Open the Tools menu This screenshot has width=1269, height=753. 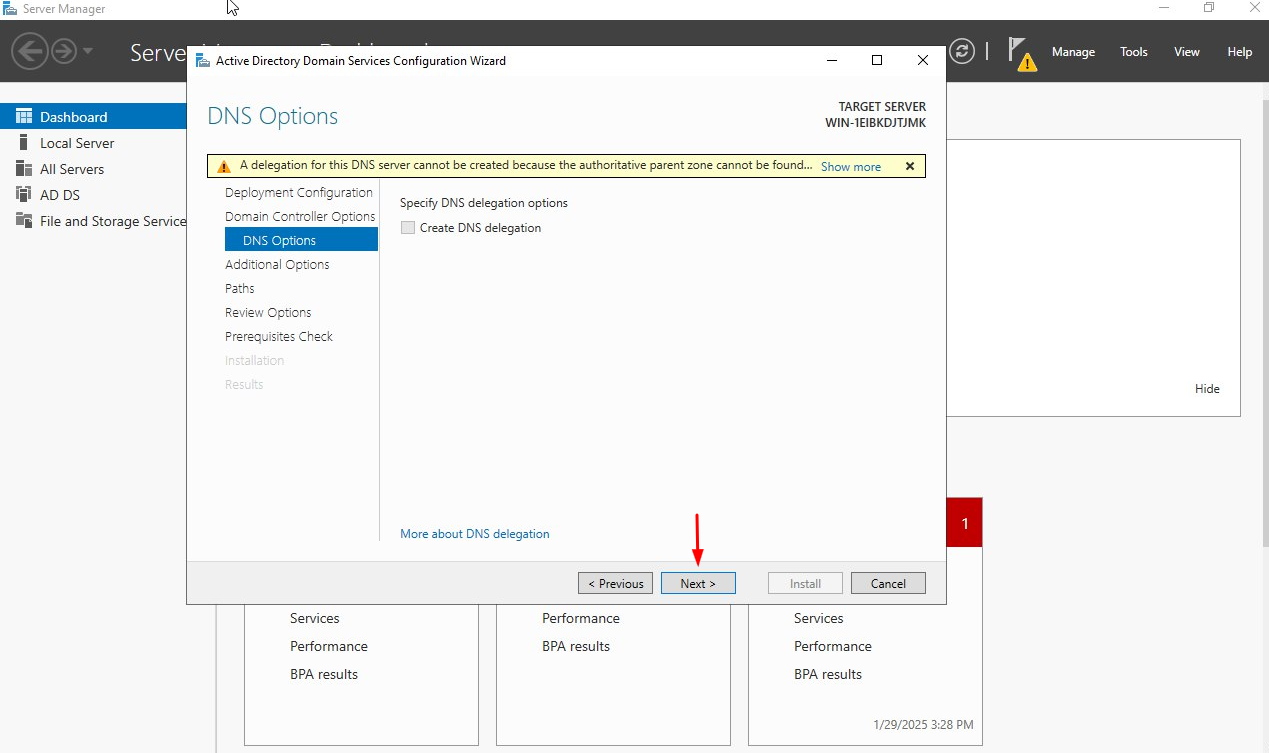pyautogui.click(x=1134, y=52)
